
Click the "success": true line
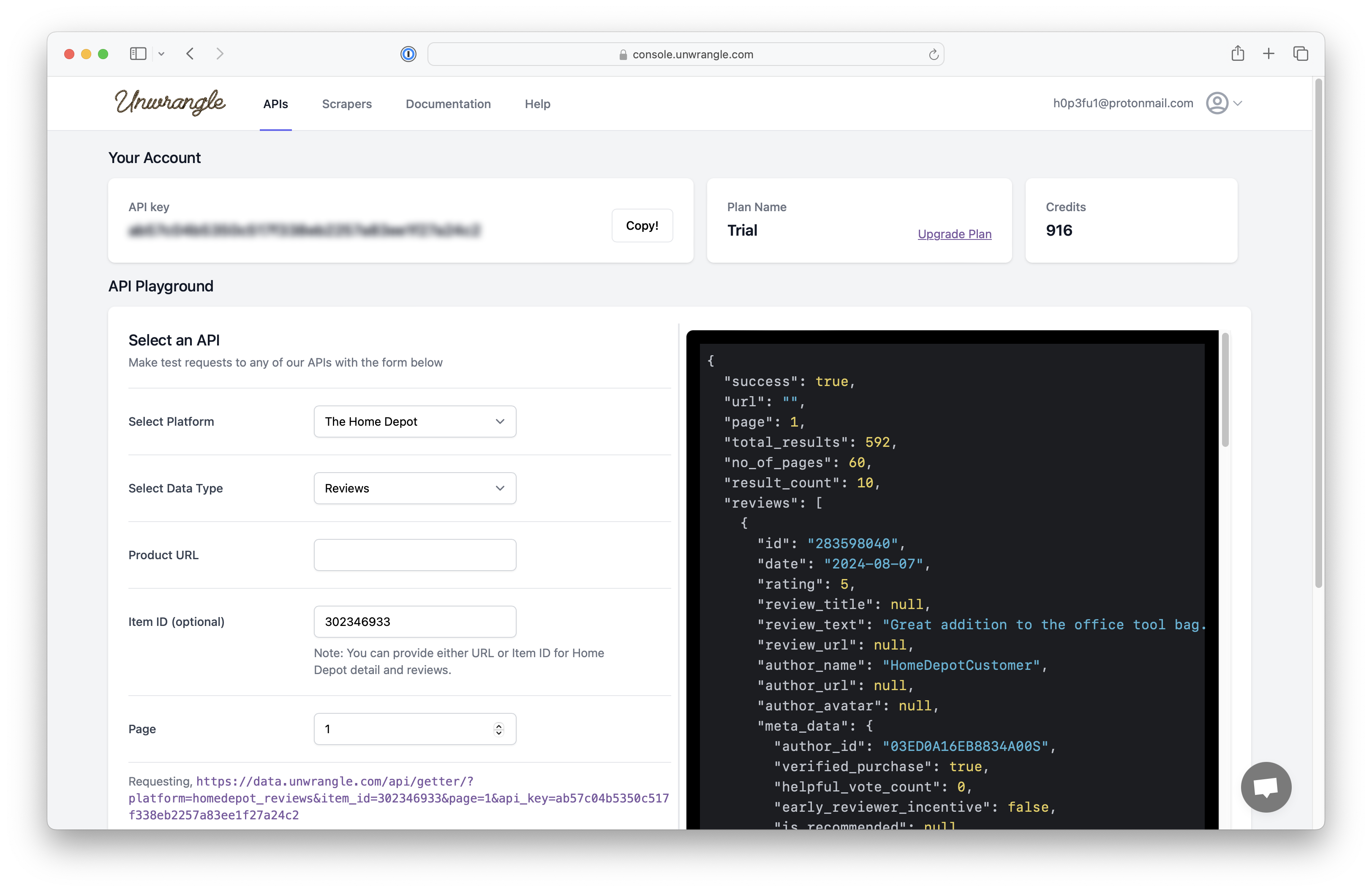(789, 381)
